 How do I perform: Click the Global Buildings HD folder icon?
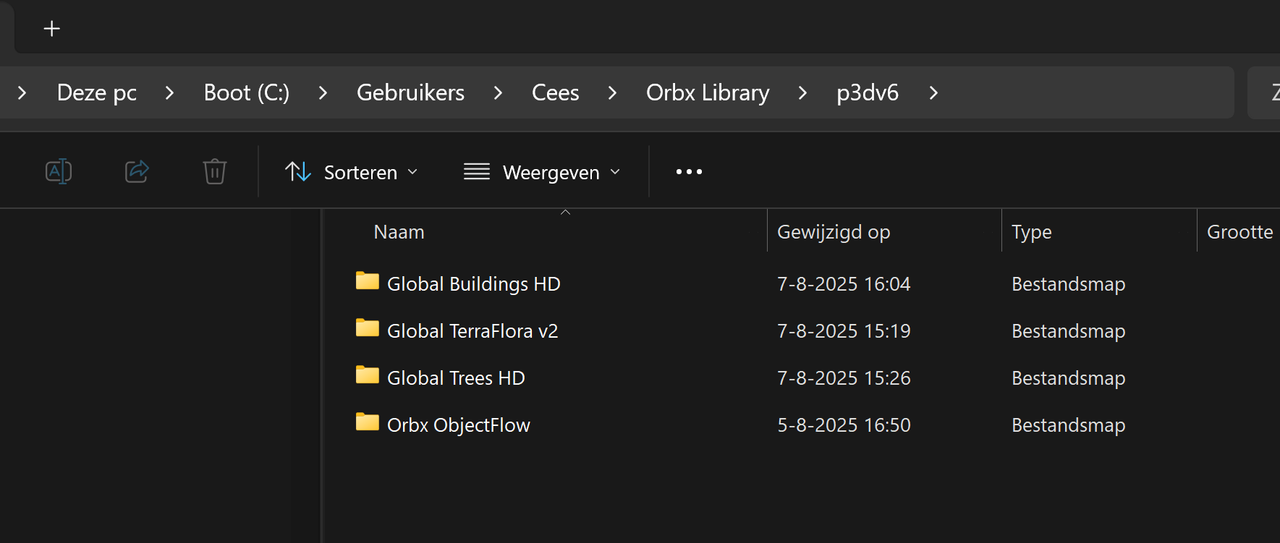[367, 281]
